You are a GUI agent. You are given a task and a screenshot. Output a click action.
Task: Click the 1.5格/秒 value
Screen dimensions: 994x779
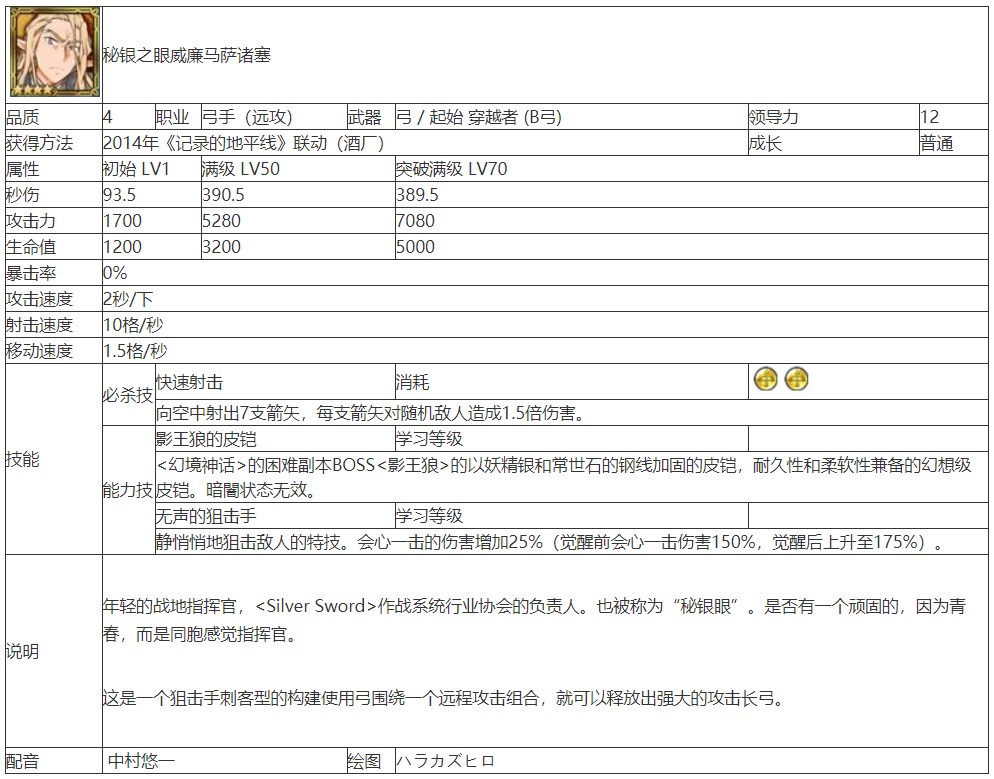(135, 351)
